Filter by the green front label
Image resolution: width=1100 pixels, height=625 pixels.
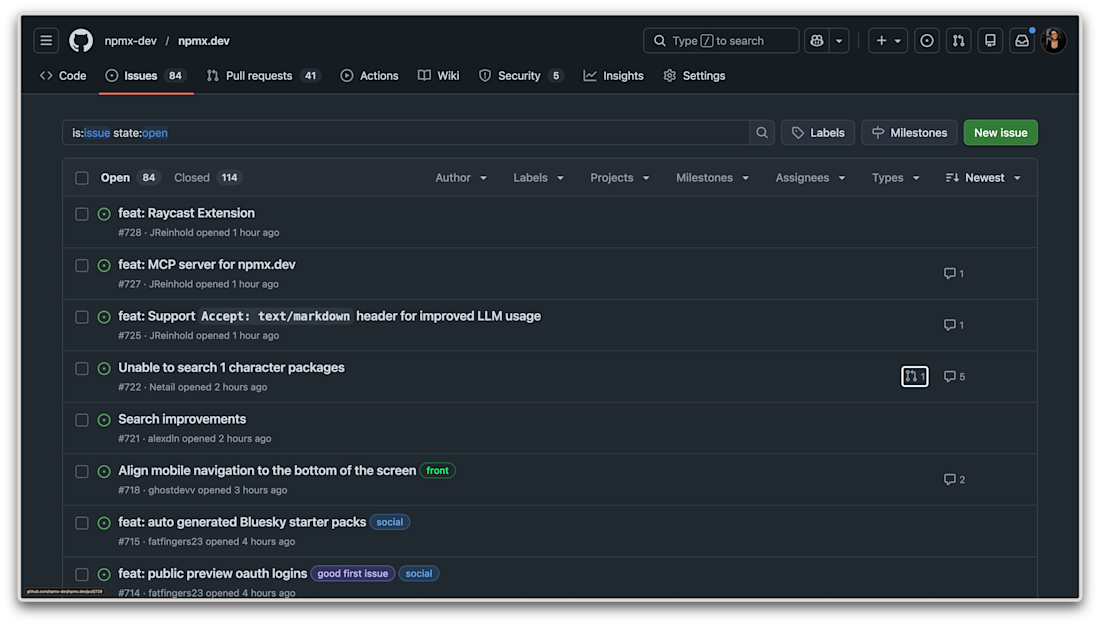coord(438,471)
